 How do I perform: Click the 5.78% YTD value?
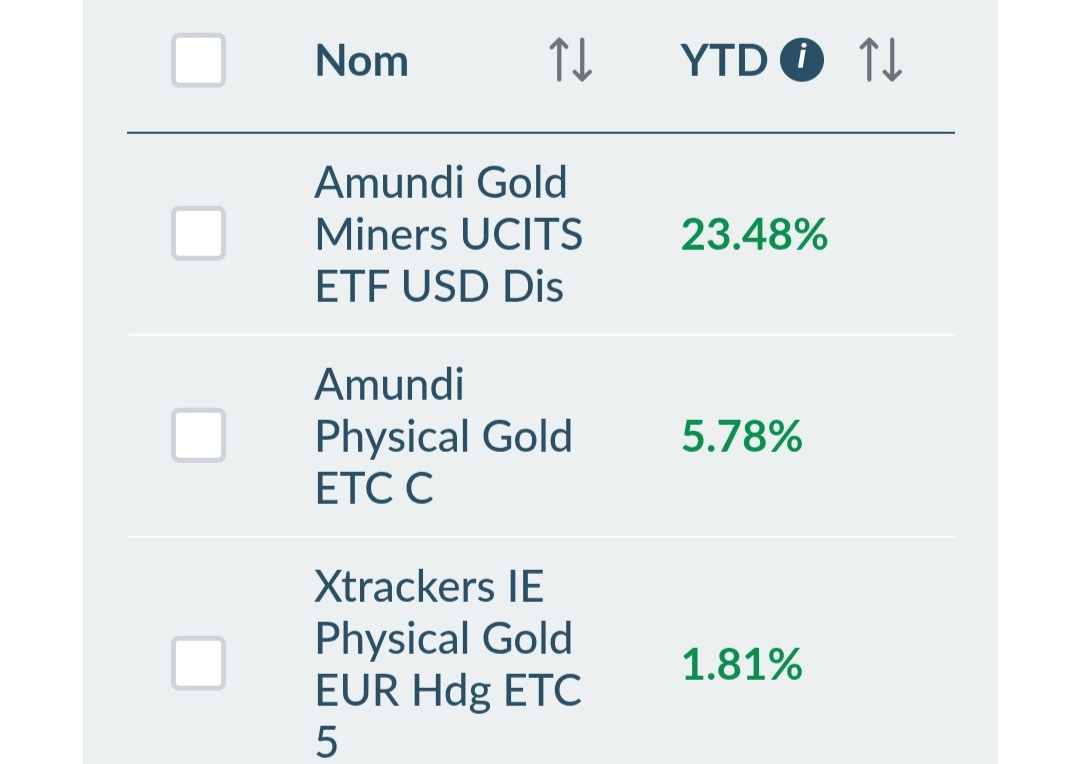point(742,436)
